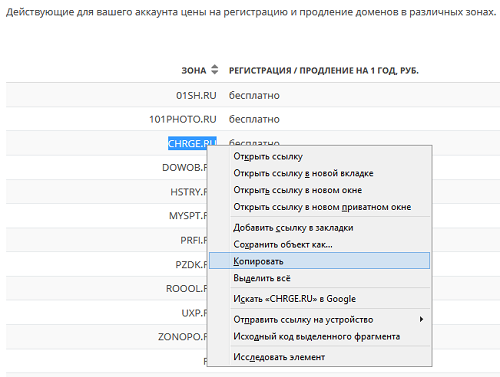Image resolution: width=500 pixels, height=377 pixels.
Task: Click 'бесплатно' price in 101PHOTO.RU row
Action: [254, 119]
